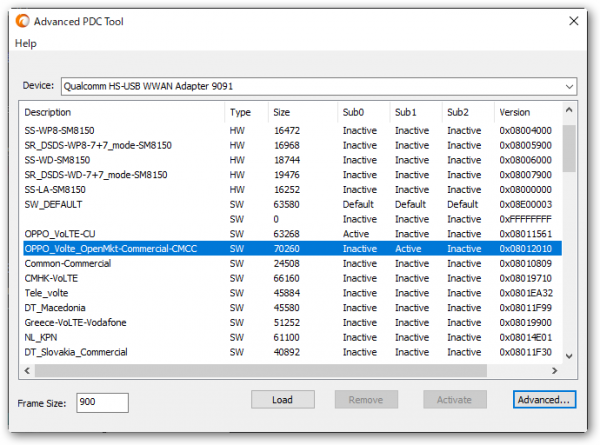
Task: Click the Sub2 column header
Action: pyautogui.click(x=468, y=112)
